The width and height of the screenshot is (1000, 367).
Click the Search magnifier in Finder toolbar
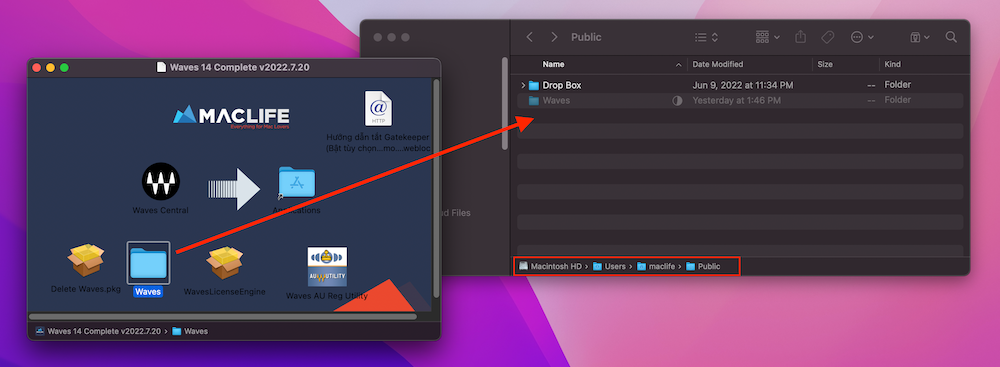pyautogui.click(x=951, y=37)
